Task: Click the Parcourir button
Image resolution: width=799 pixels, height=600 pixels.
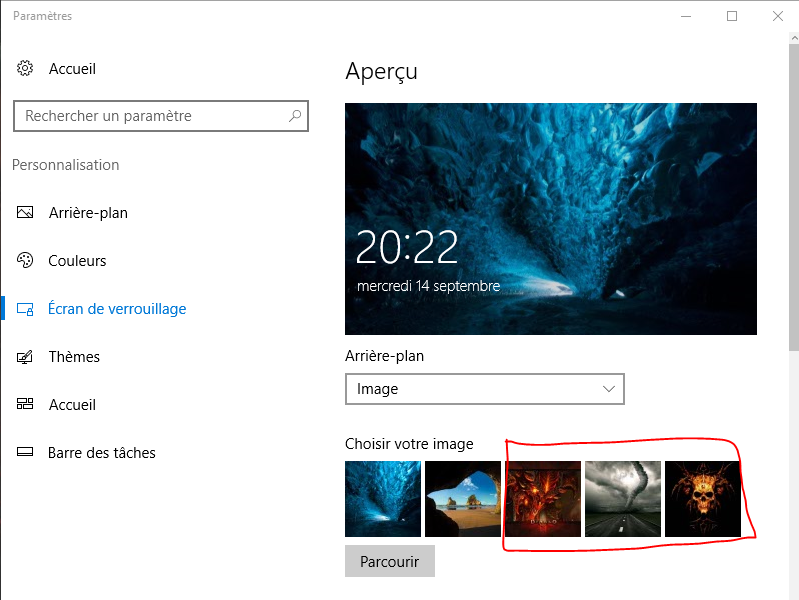Action: 390,561
